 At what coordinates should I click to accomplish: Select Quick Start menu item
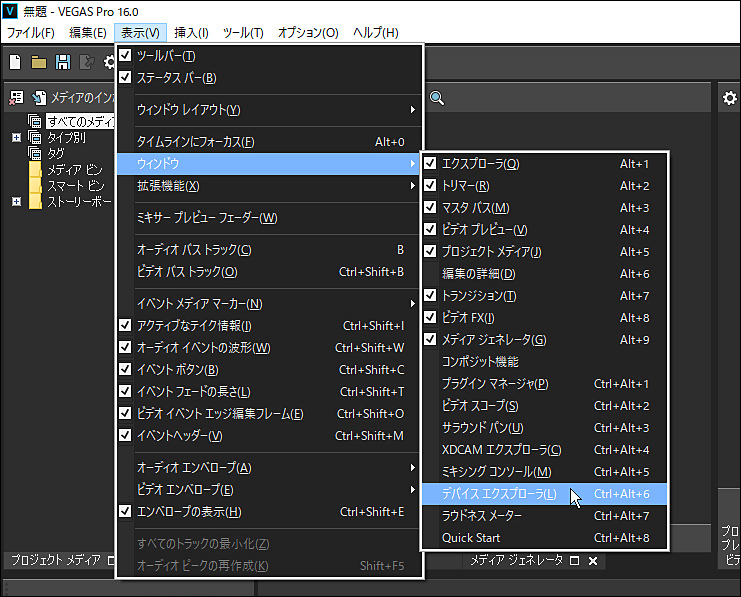(x=544, y=538)
